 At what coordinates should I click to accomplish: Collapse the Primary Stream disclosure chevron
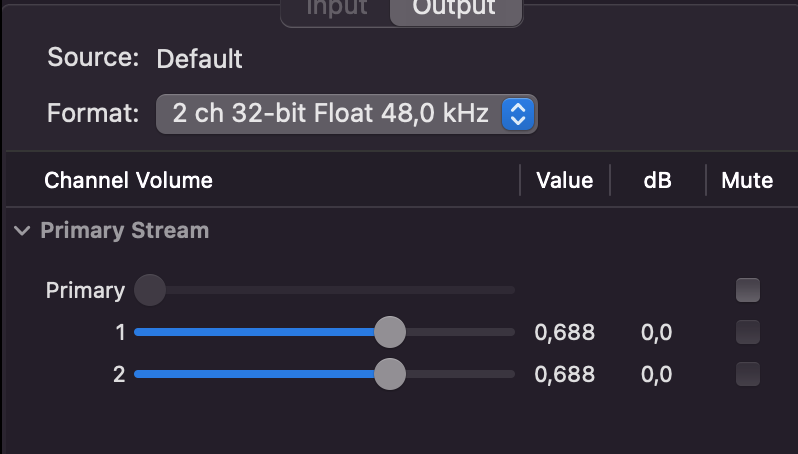click(x=22, y=231)
